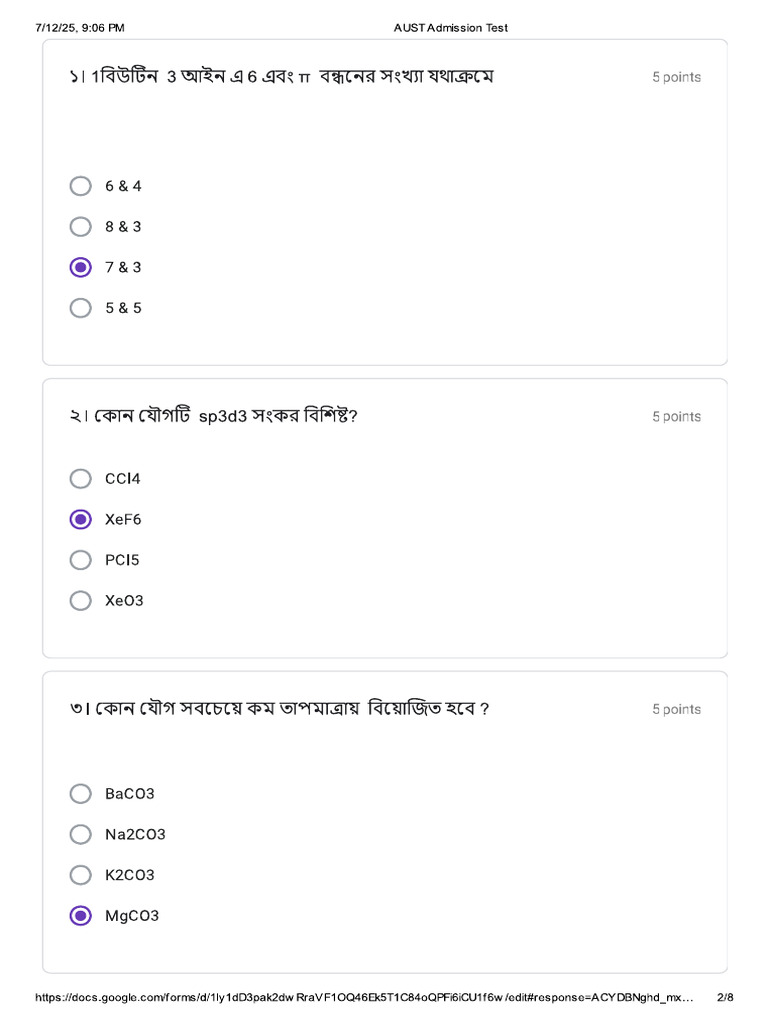This screenshot has height=1024, width=768.
Task: Click the "AUST Admission Test" page title
Action: 451,28
